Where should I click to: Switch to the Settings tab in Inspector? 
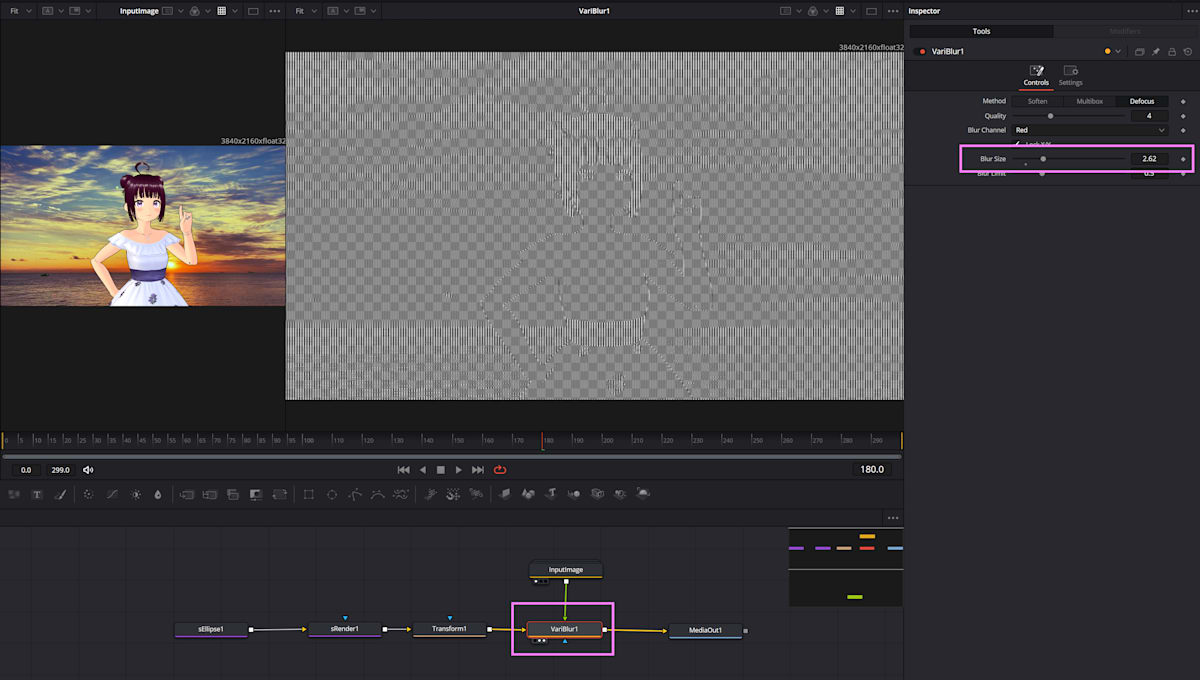tap(1070, 76)
